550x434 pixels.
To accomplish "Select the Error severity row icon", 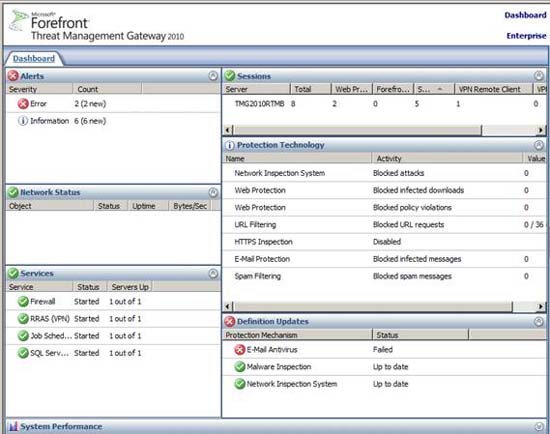I will coord(23,104).
